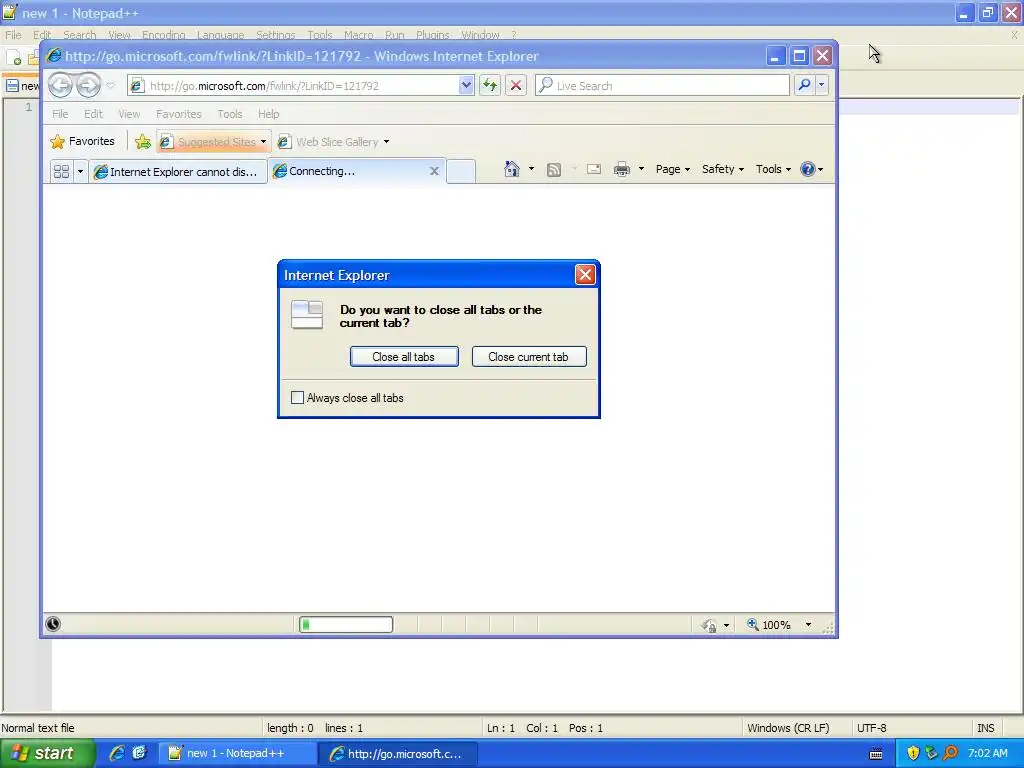Click the keyboard icon in system tray
Screen dimensions: 1024x768
tap(876, 754)
